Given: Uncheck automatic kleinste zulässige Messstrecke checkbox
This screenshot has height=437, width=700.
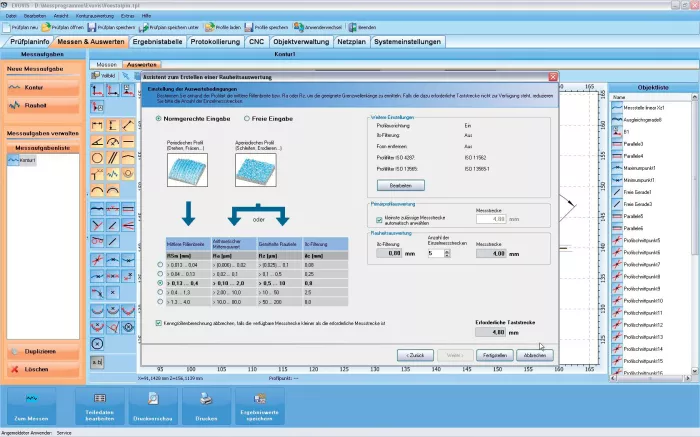Looking at the screenshot, I should point(366,218).
